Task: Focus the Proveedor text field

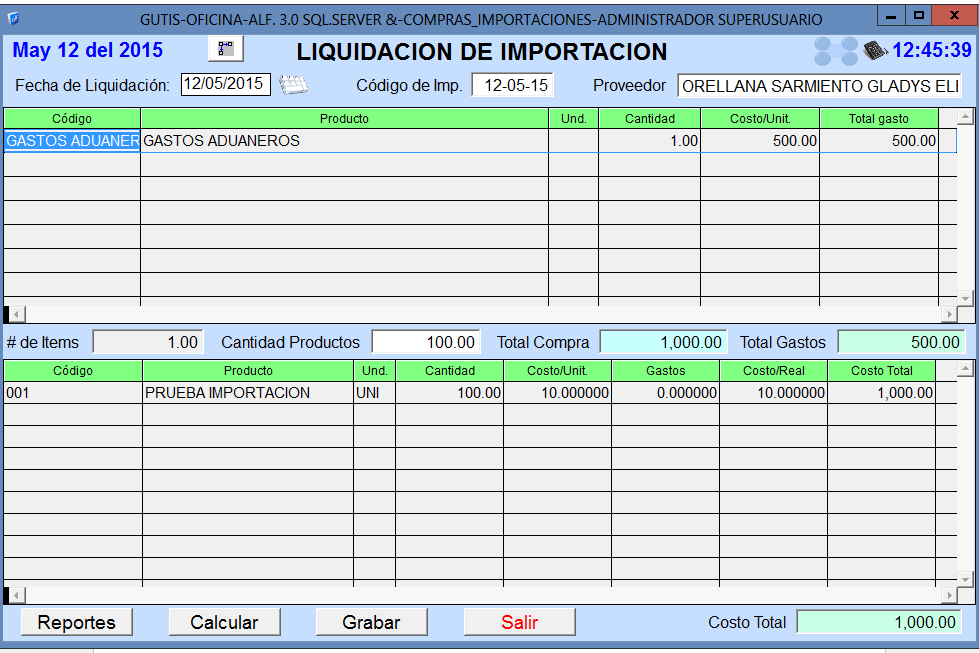Action: click(819, 86)
